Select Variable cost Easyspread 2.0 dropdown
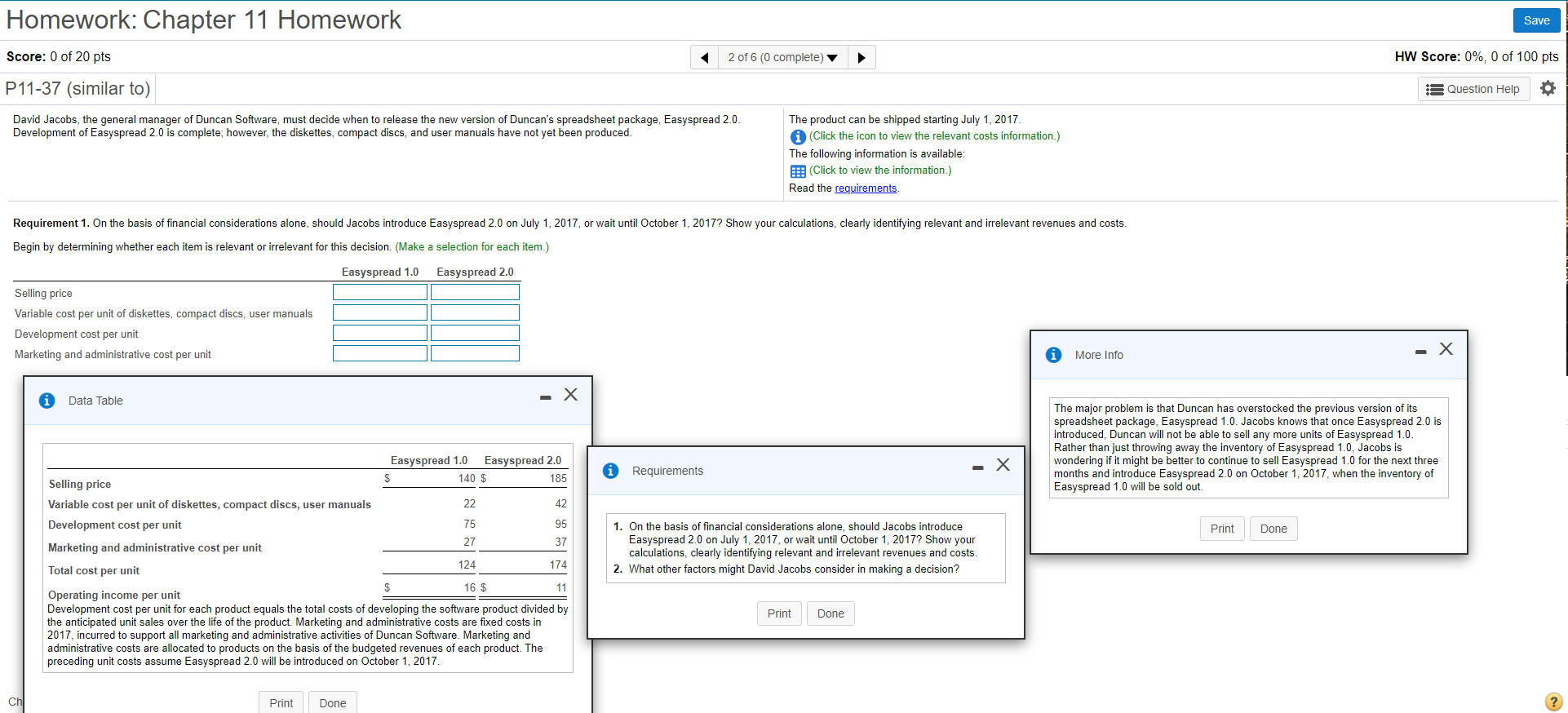1568x713 pixels. [x=475, y=312]
